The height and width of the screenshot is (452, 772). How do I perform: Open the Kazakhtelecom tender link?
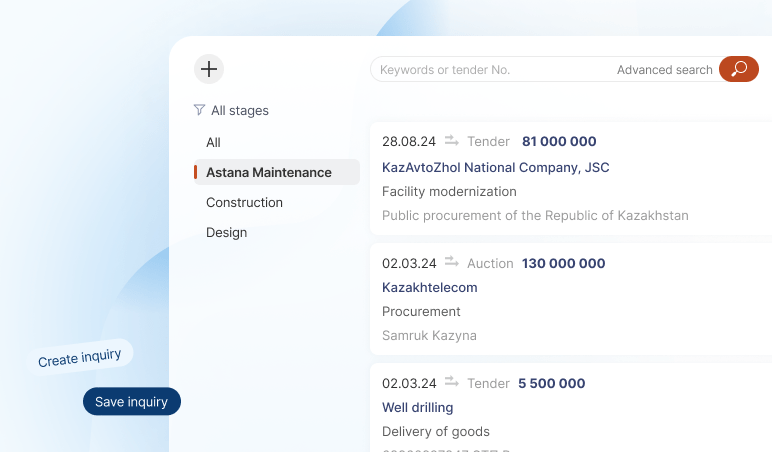coord(430,288)
